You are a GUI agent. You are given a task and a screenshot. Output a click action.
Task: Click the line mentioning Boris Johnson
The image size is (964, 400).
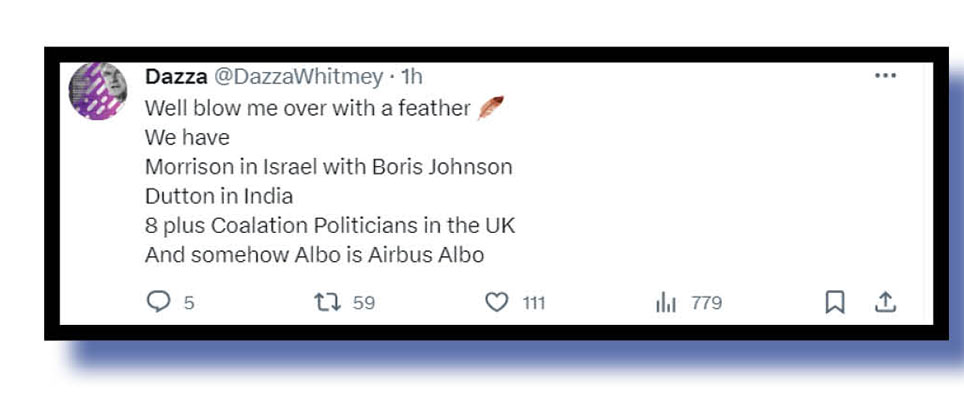coord(328,167)
